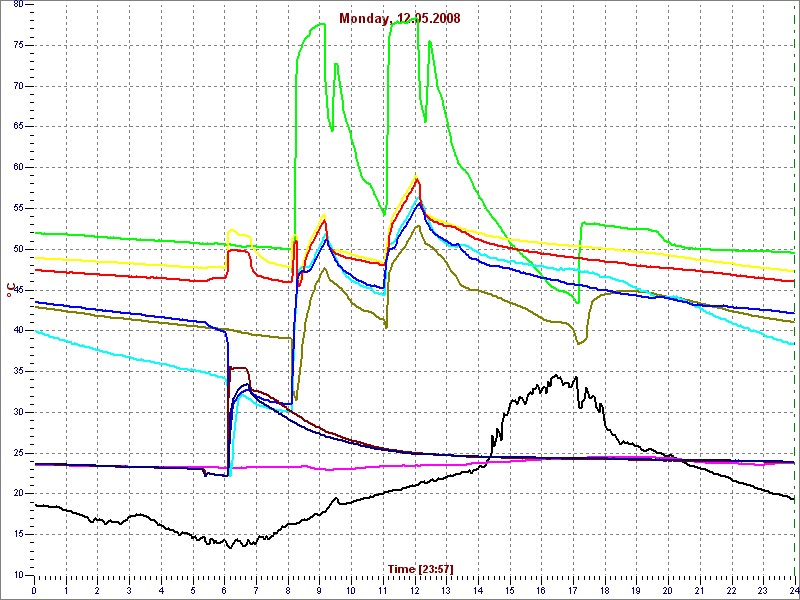This screenshot has height=600, width=800.
Task: Select the y-axis temperature label 55
Action: coord(18,208)
